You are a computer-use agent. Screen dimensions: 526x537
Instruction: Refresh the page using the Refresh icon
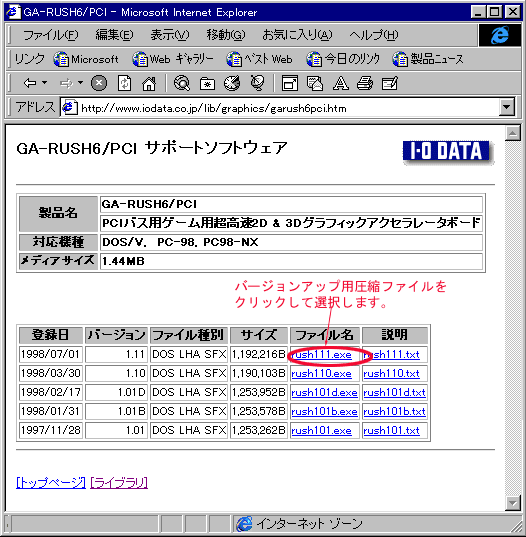[124, 83]
